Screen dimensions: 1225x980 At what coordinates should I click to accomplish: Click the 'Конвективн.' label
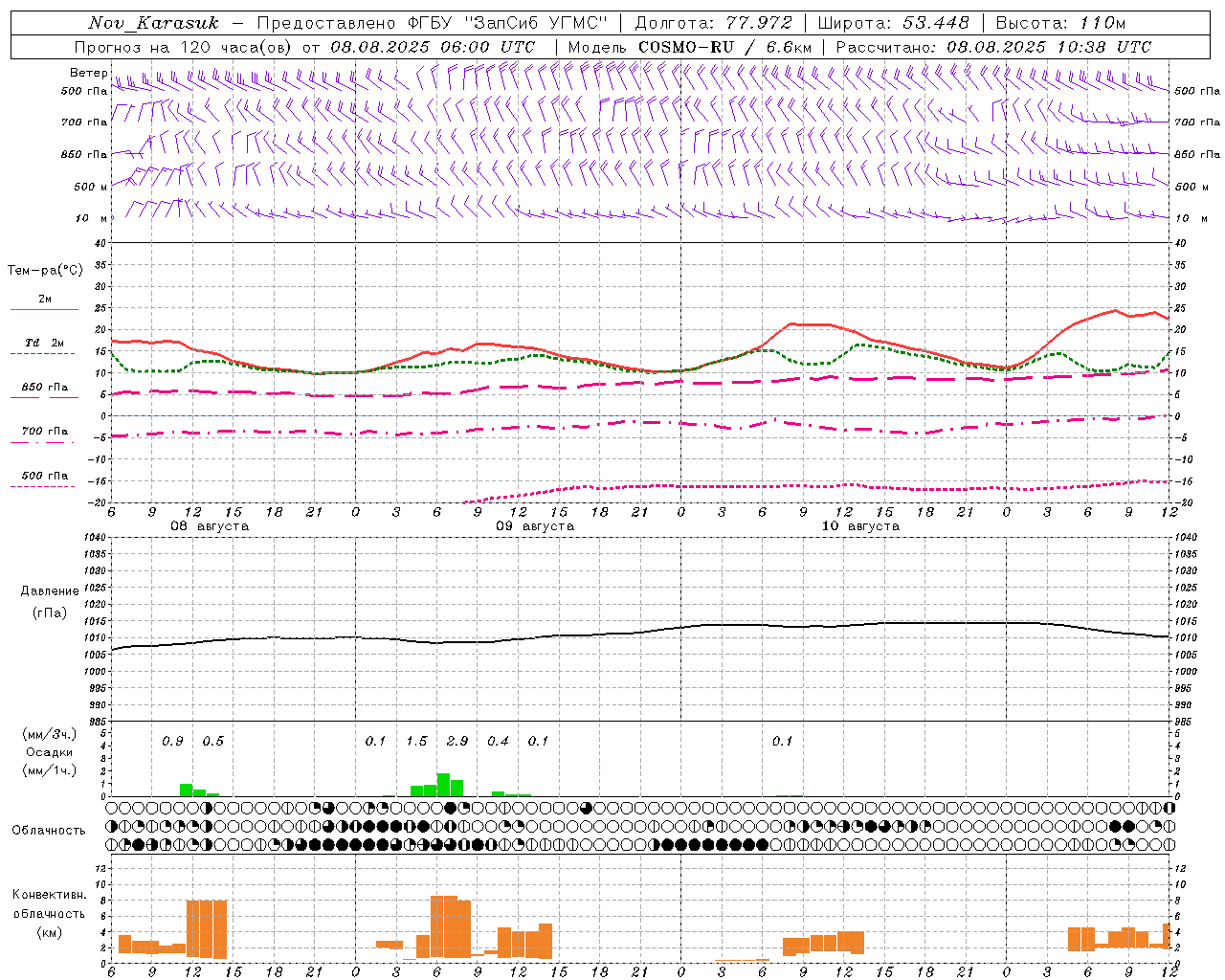[x=50, y=895]
